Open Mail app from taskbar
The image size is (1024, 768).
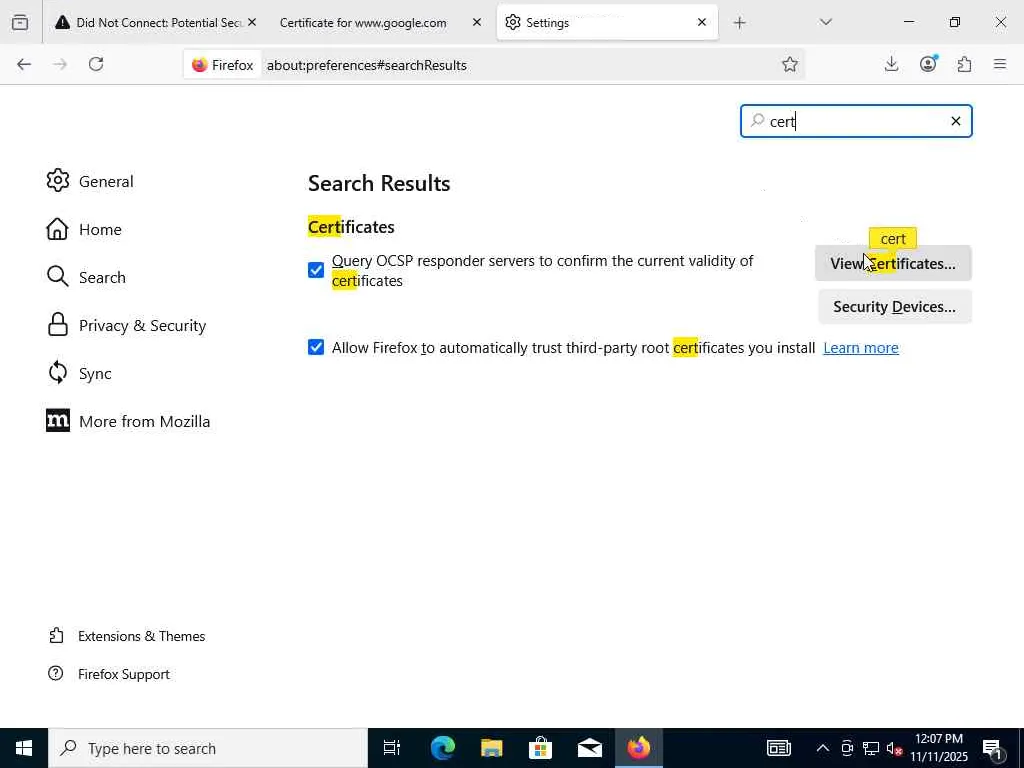pos(590,748)
